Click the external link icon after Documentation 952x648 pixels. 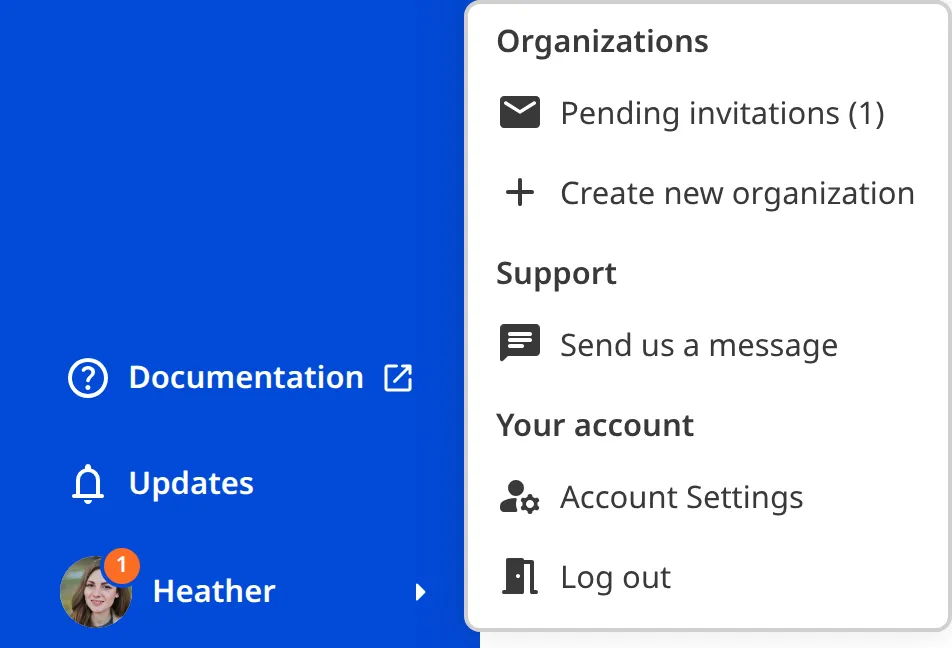point(398,378)
